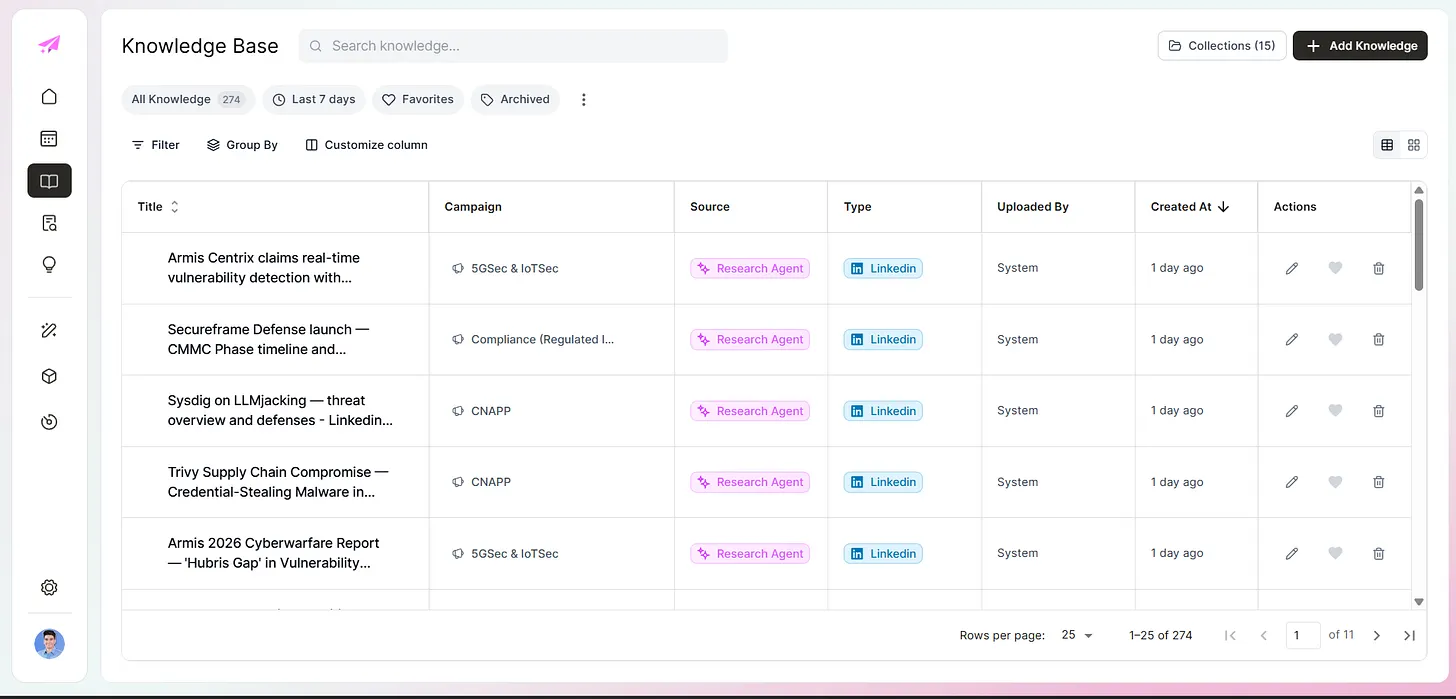
Task: Edit the Sysdig on LLMjacking row
Action: tap(1292, 411)
